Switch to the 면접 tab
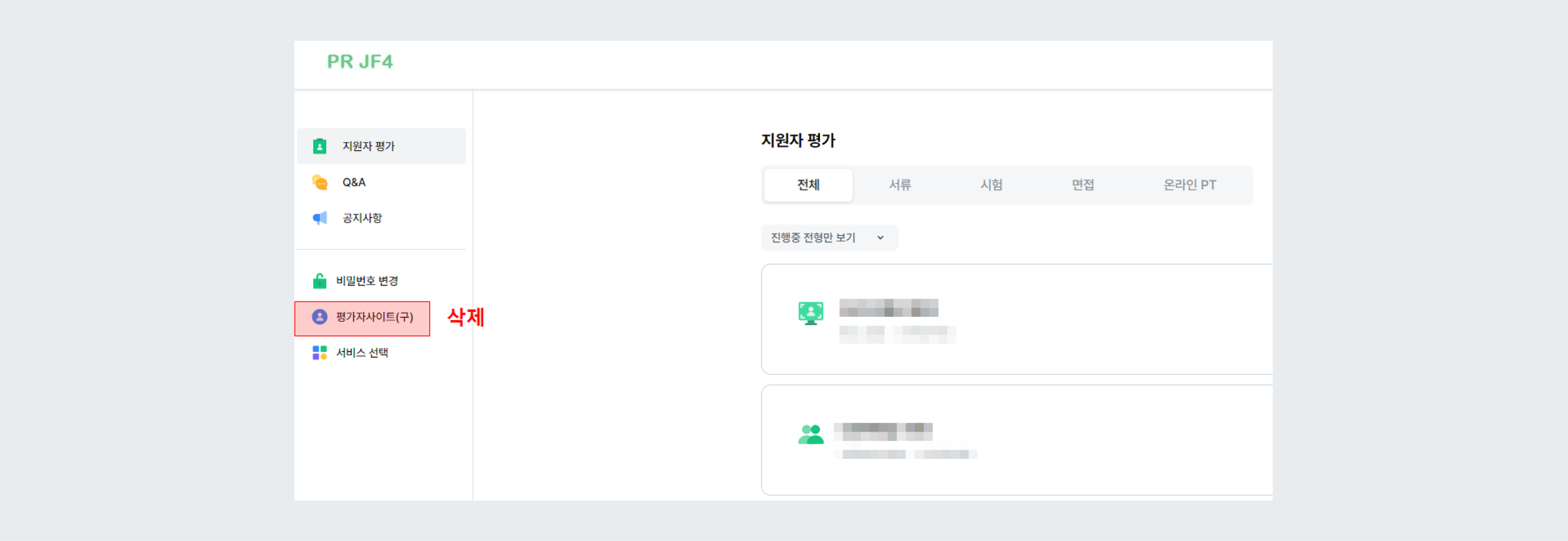 (1084, 184)
